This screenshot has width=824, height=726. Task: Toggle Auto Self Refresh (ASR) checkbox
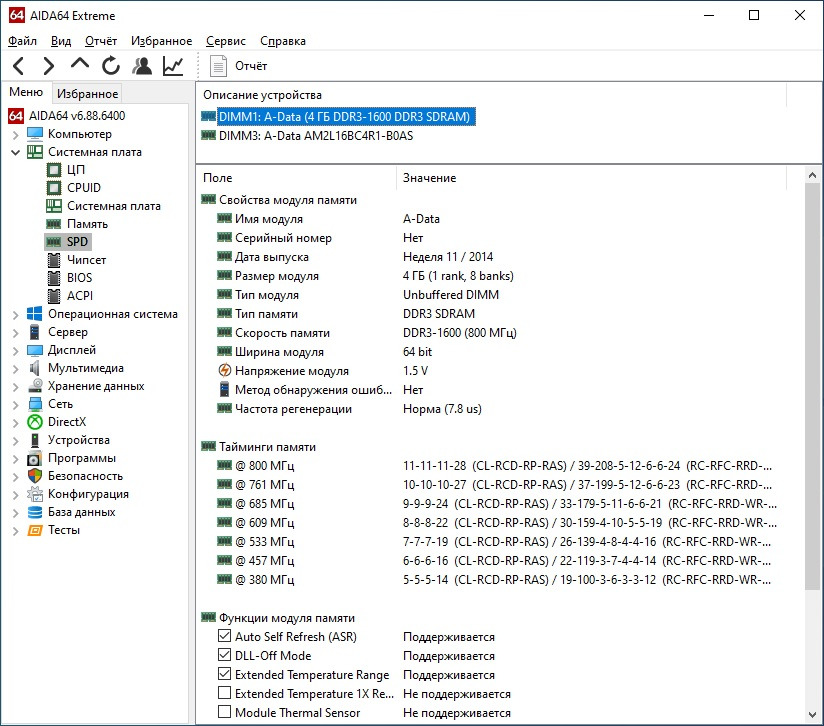pos(225,637)
